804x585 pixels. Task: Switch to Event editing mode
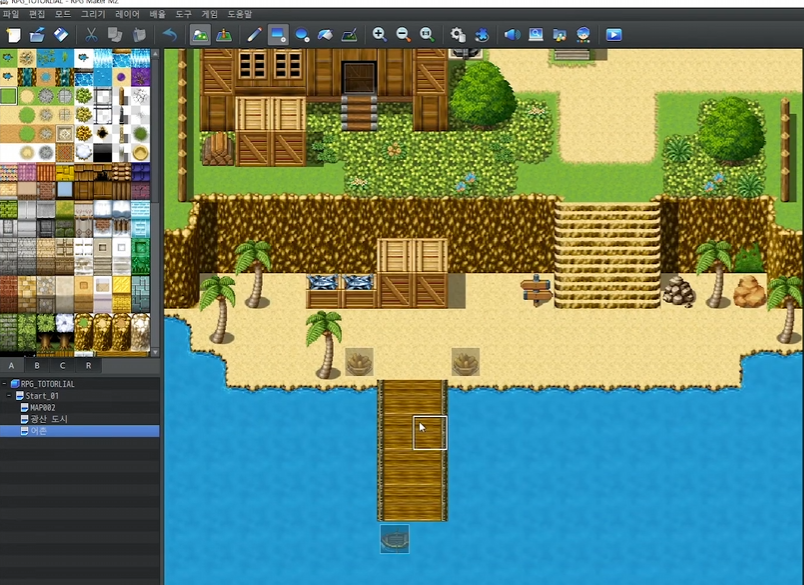224,35
